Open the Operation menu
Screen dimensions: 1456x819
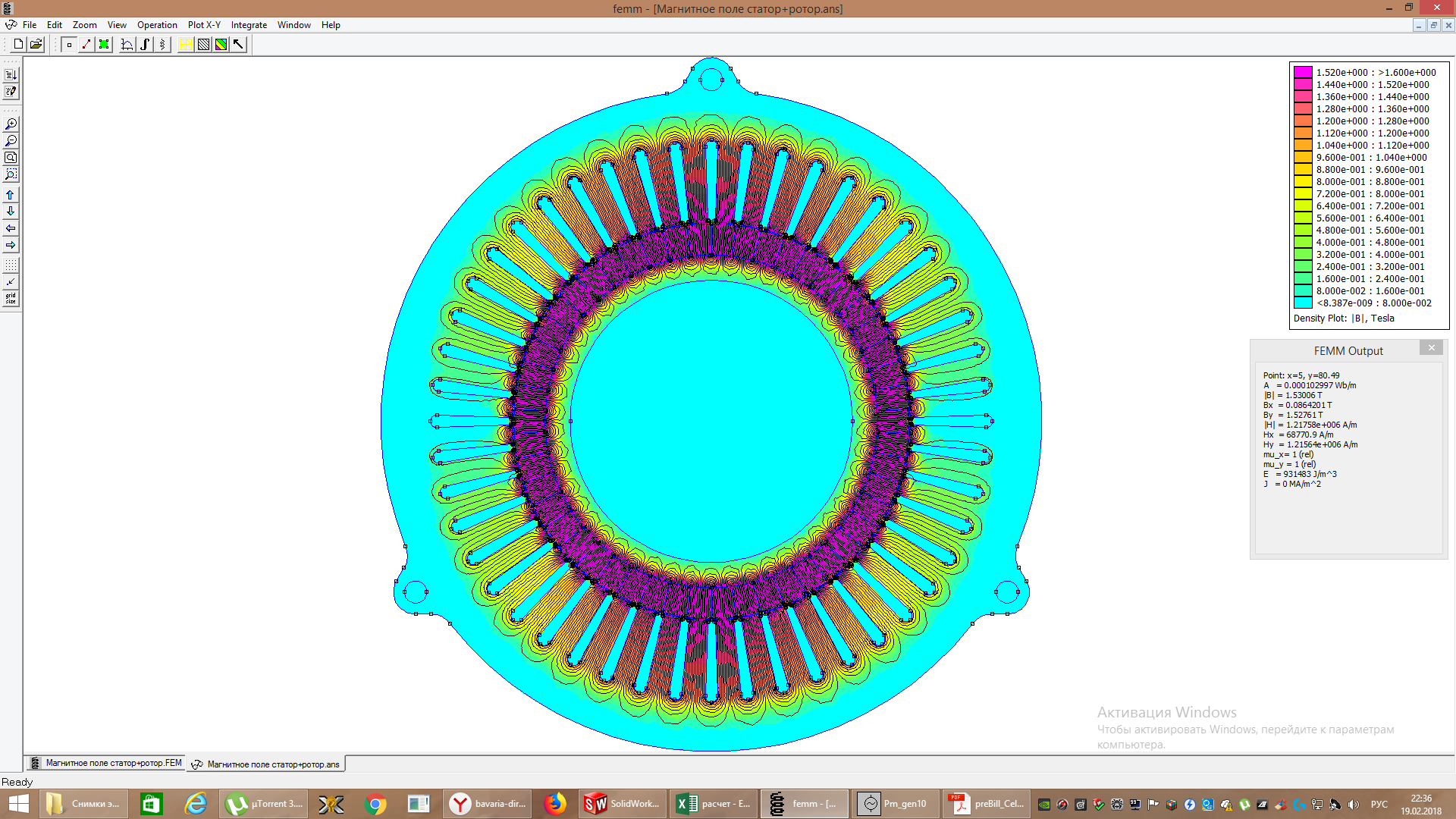point(157,25)
